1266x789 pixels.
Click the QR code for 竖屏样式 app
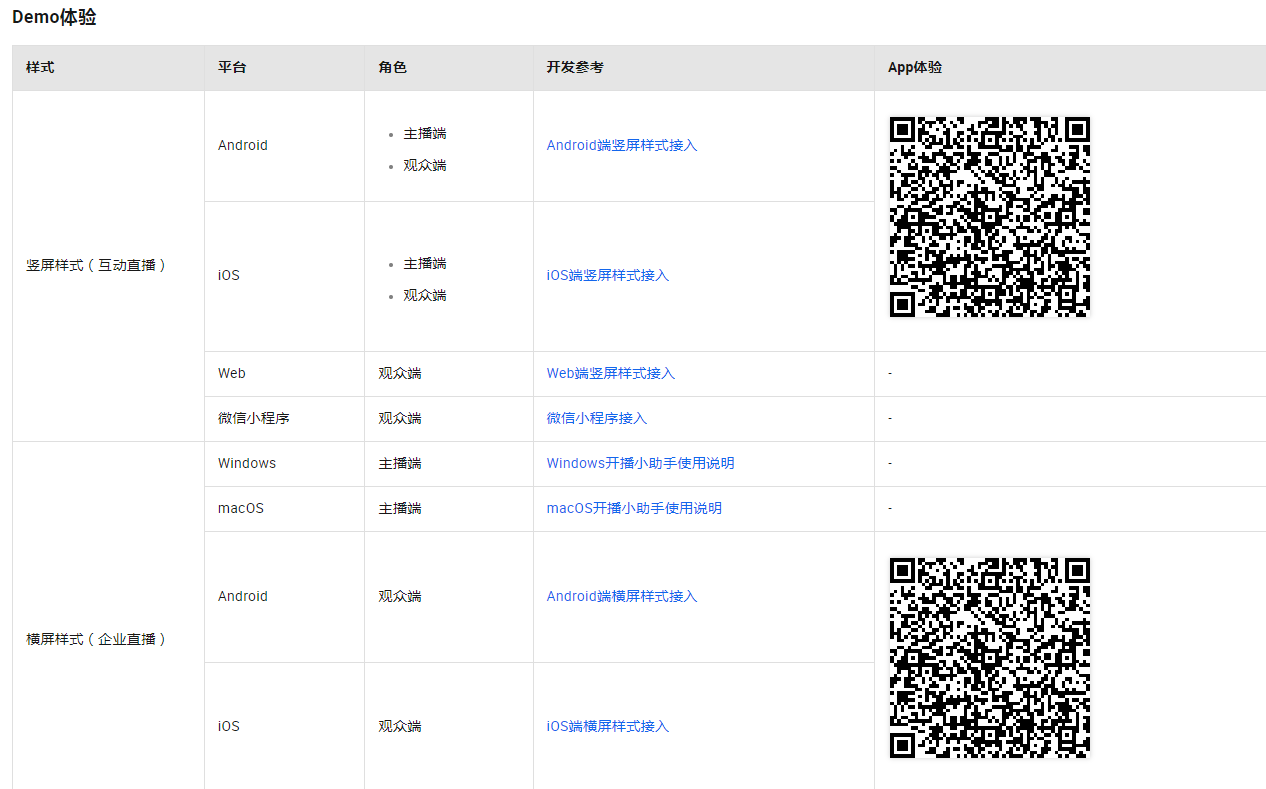990,217
